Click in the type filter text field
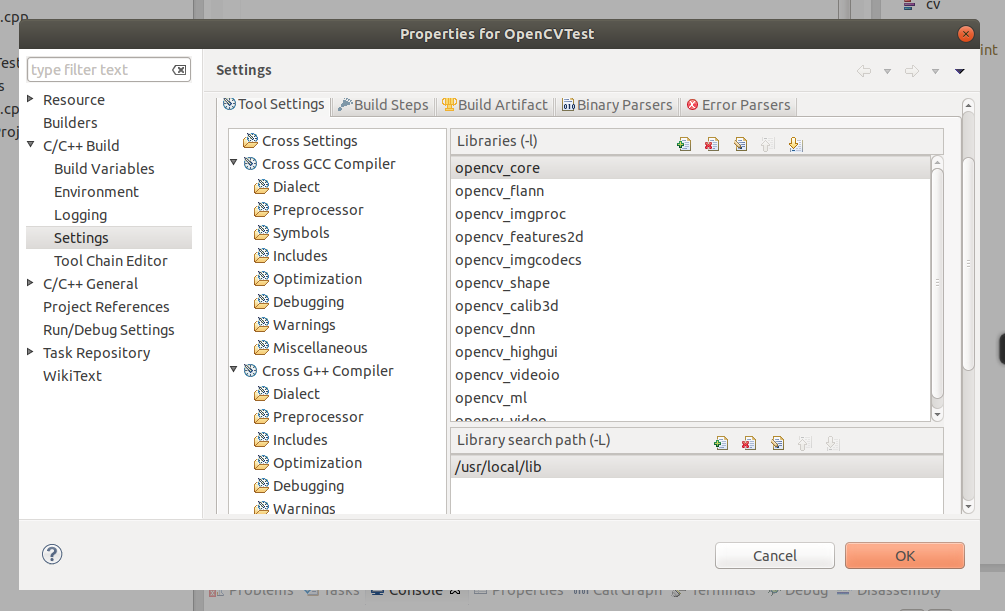 coord(99,70)
